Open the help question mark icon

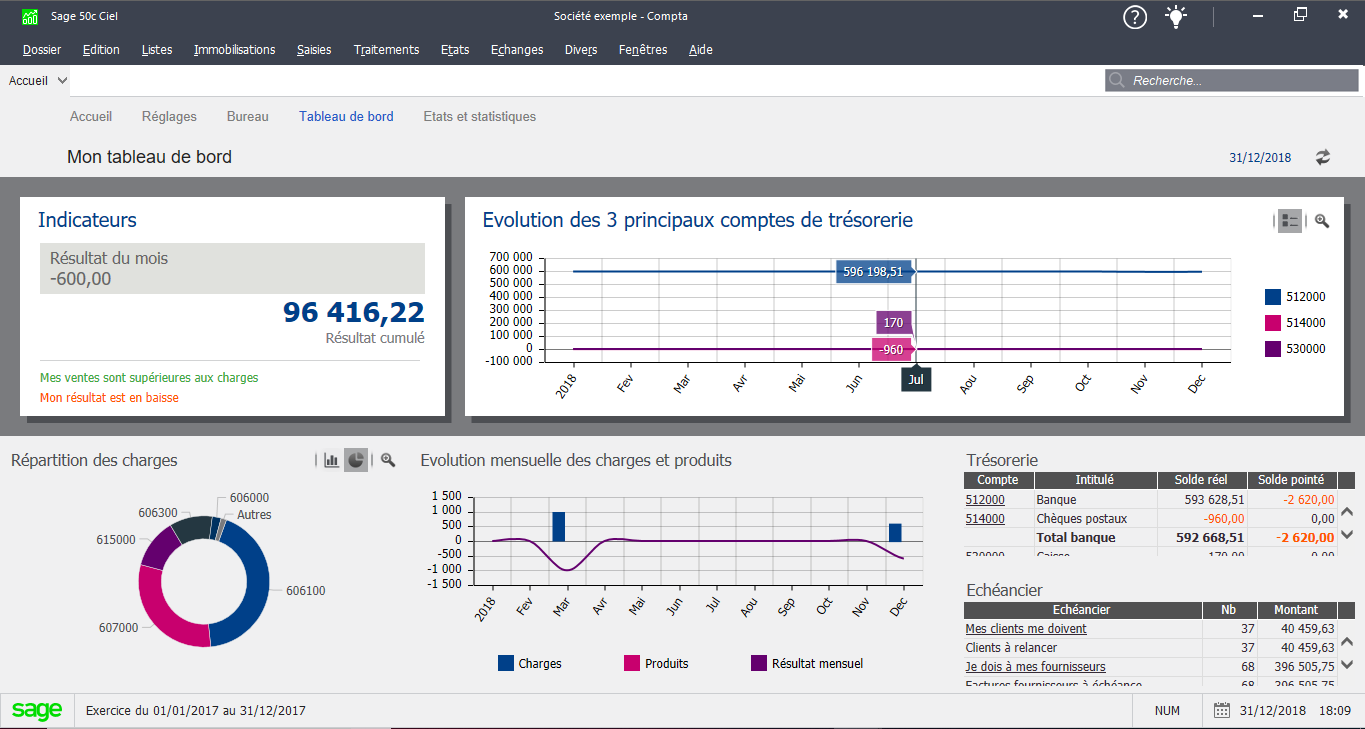coord(1135,17)
